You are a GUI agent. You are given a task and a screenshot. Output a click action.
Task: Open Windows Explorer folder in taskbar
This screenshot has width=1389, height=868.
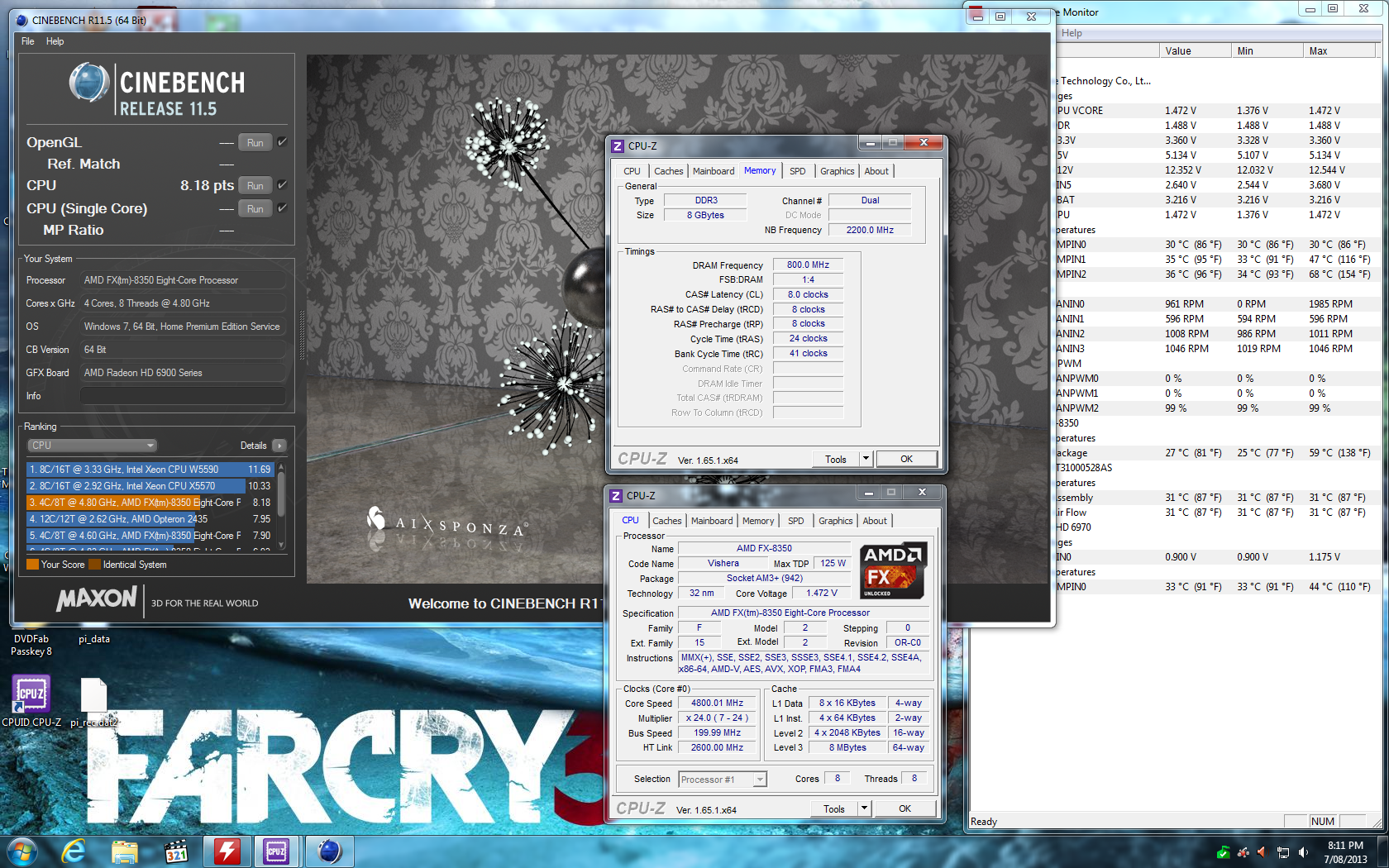click(125, 851)
